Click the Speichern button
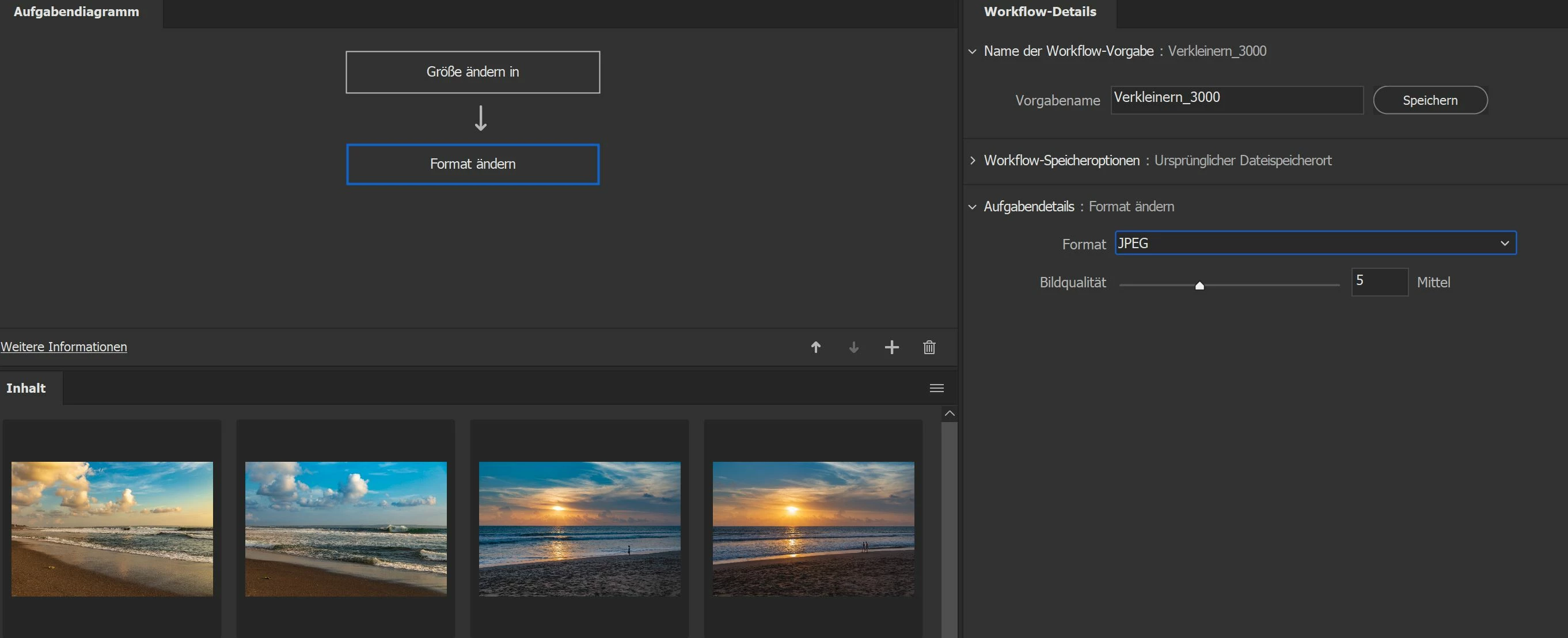1568x638 pixels. [1430, 100]
